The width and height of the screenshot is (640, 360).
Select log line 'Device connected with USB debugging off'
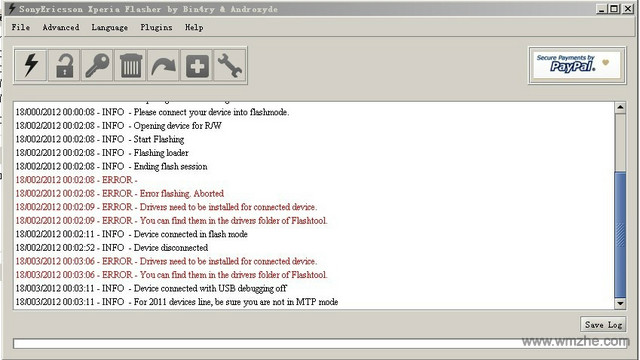[x=151, y=288]
